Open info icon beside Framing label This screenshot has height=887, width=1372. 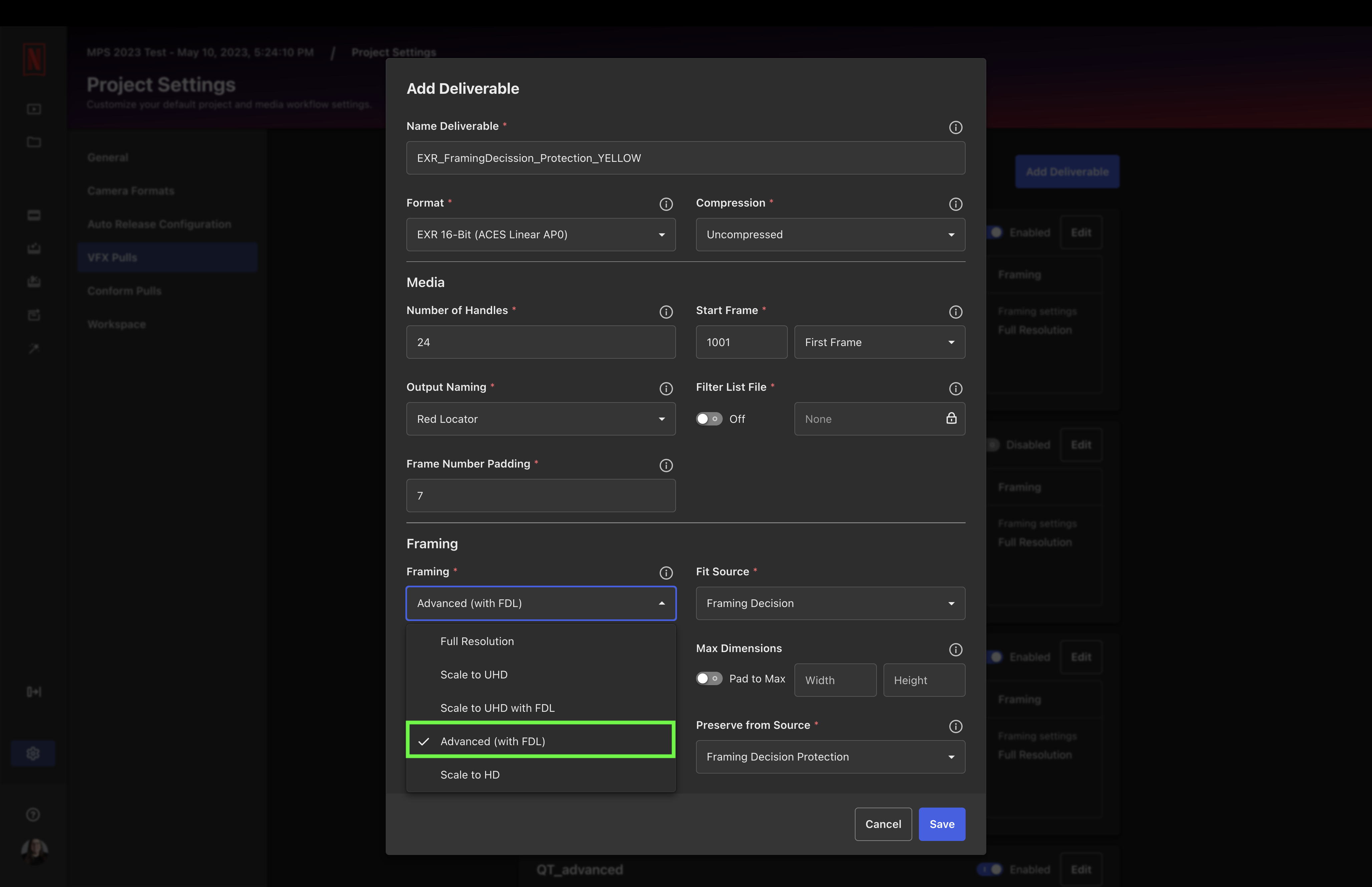tap(666, 573)
